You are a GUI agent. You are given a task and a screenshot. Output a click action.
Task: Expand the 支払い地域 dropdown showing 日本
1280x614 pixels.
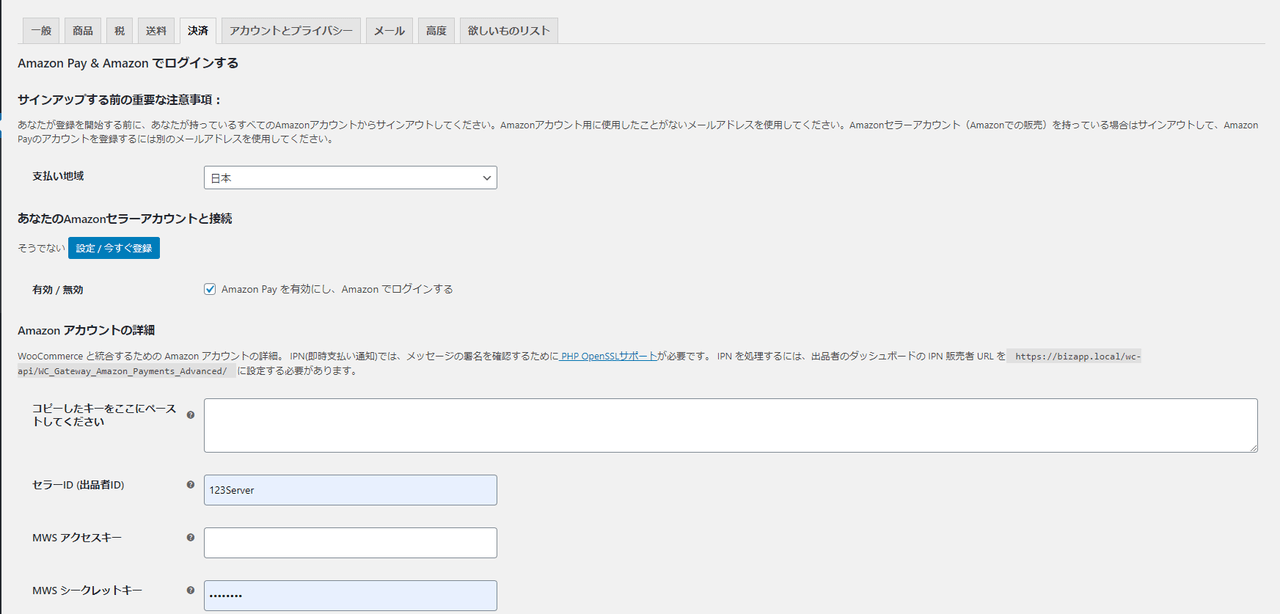coord(350,178)
